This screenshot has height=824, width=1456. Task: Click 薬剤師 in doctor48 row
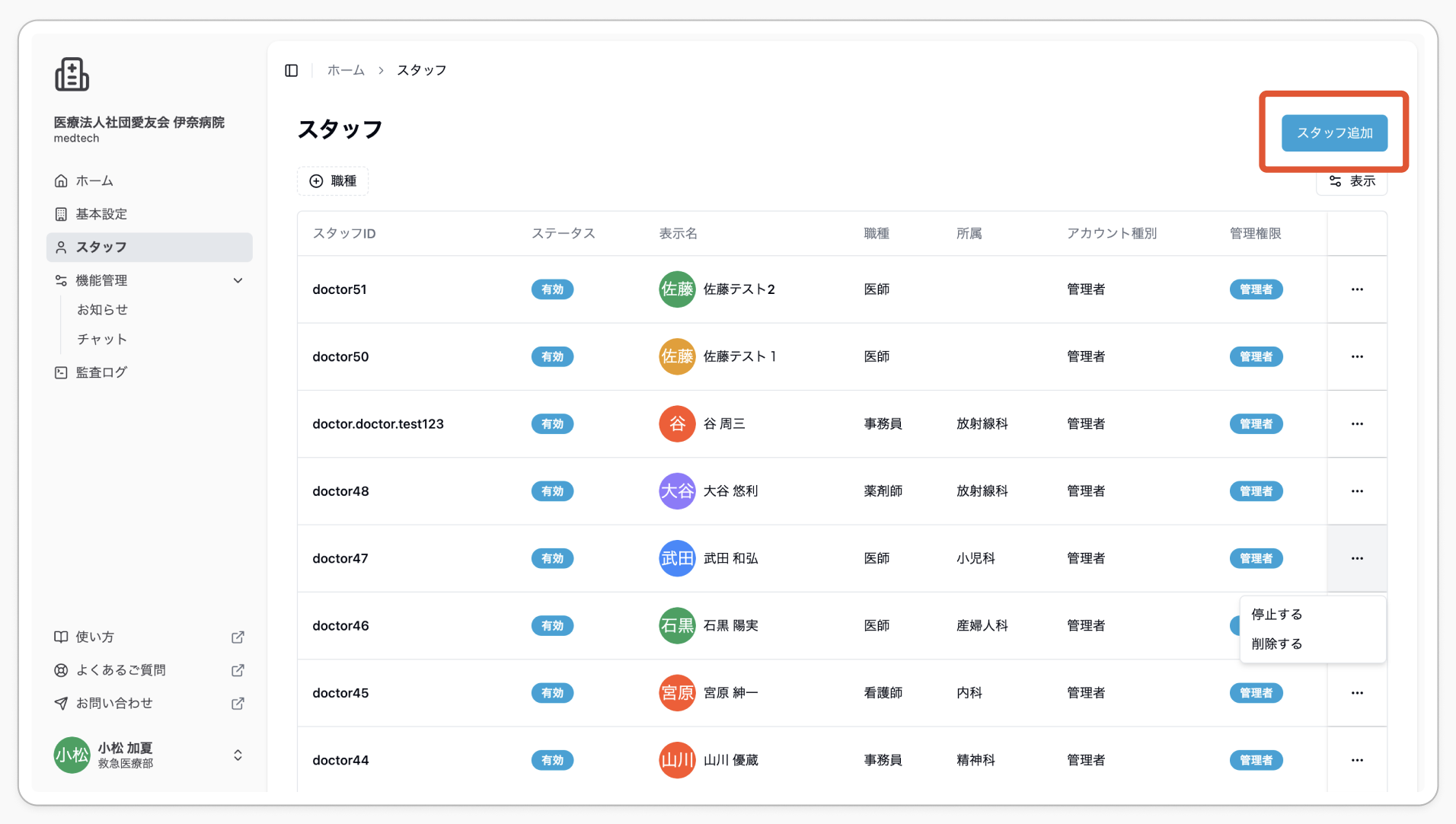click(x=883, y=491)
